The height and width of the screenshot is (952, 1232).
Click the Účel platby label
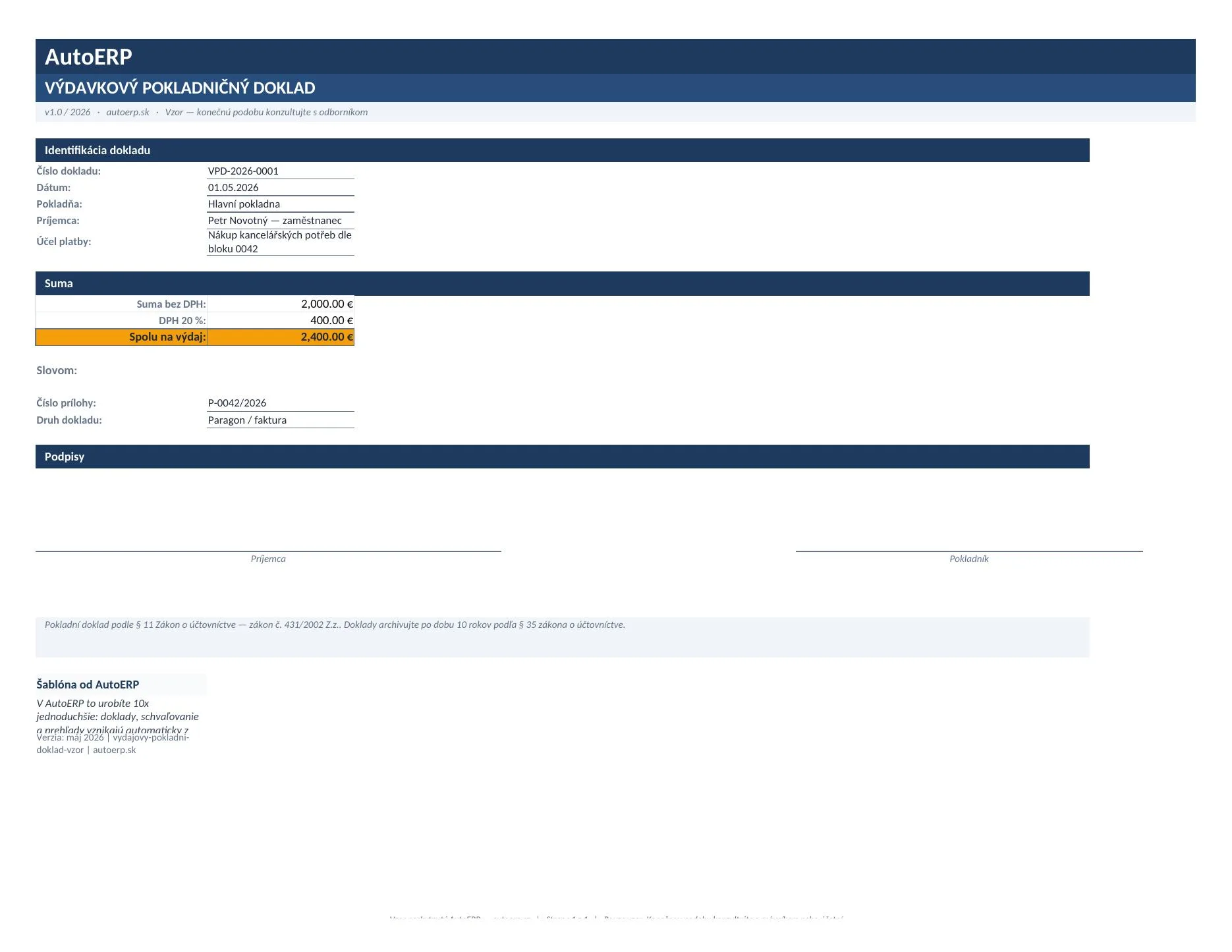[x=64, y=242]
